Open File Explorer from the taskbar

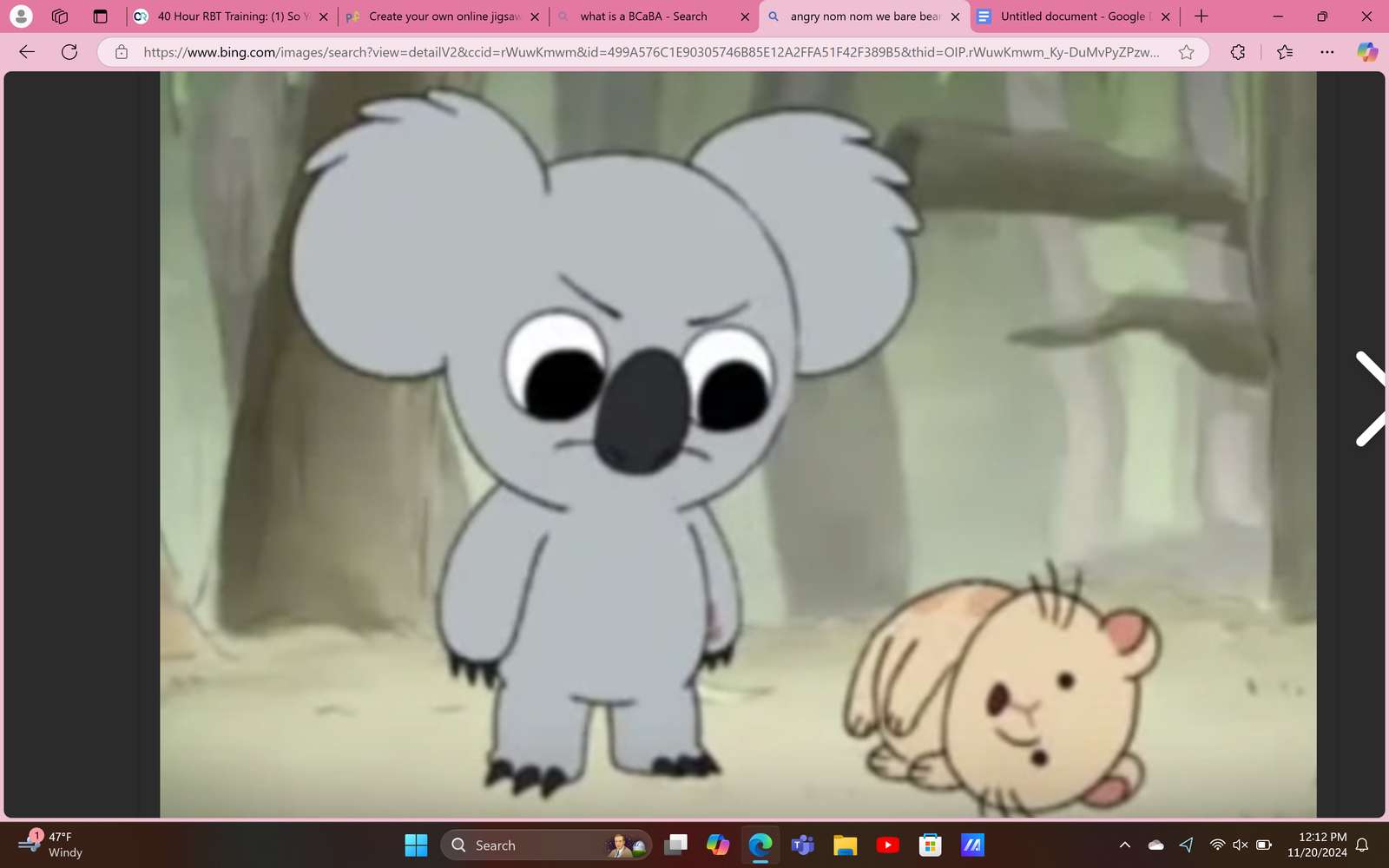(x=845, y=845)
